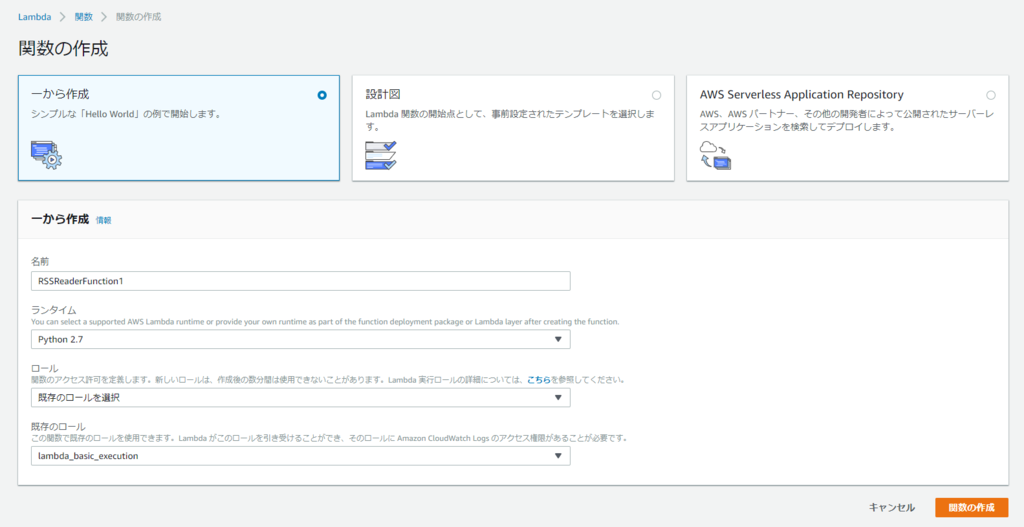Click the キャンセル button

pyautogui.click(x=891, y=507)
